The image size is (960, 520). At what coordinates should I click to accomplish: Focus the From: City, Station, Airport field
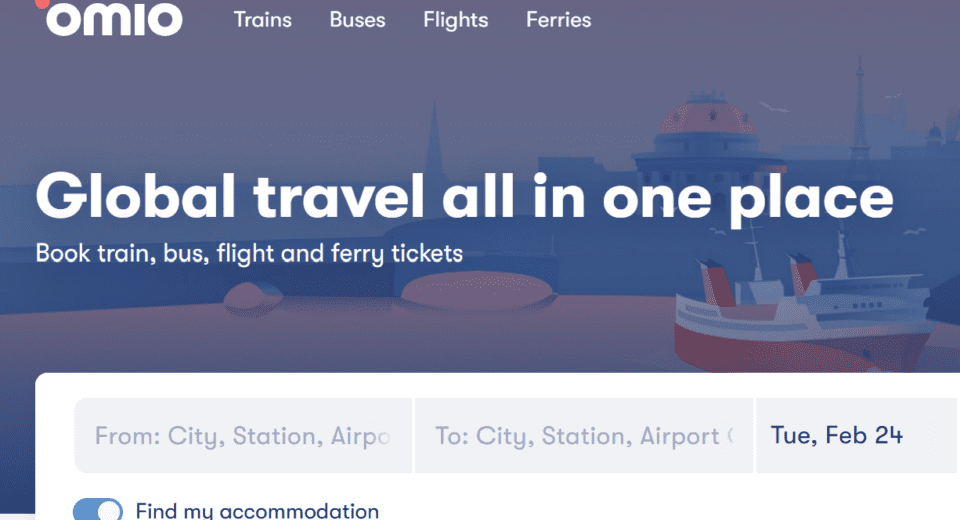243,436
